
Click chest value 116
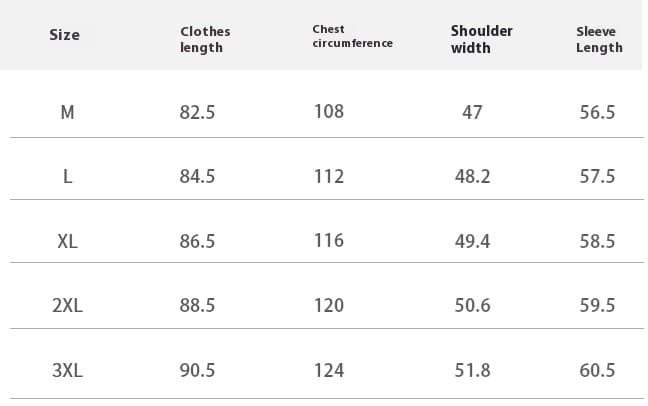329,241
